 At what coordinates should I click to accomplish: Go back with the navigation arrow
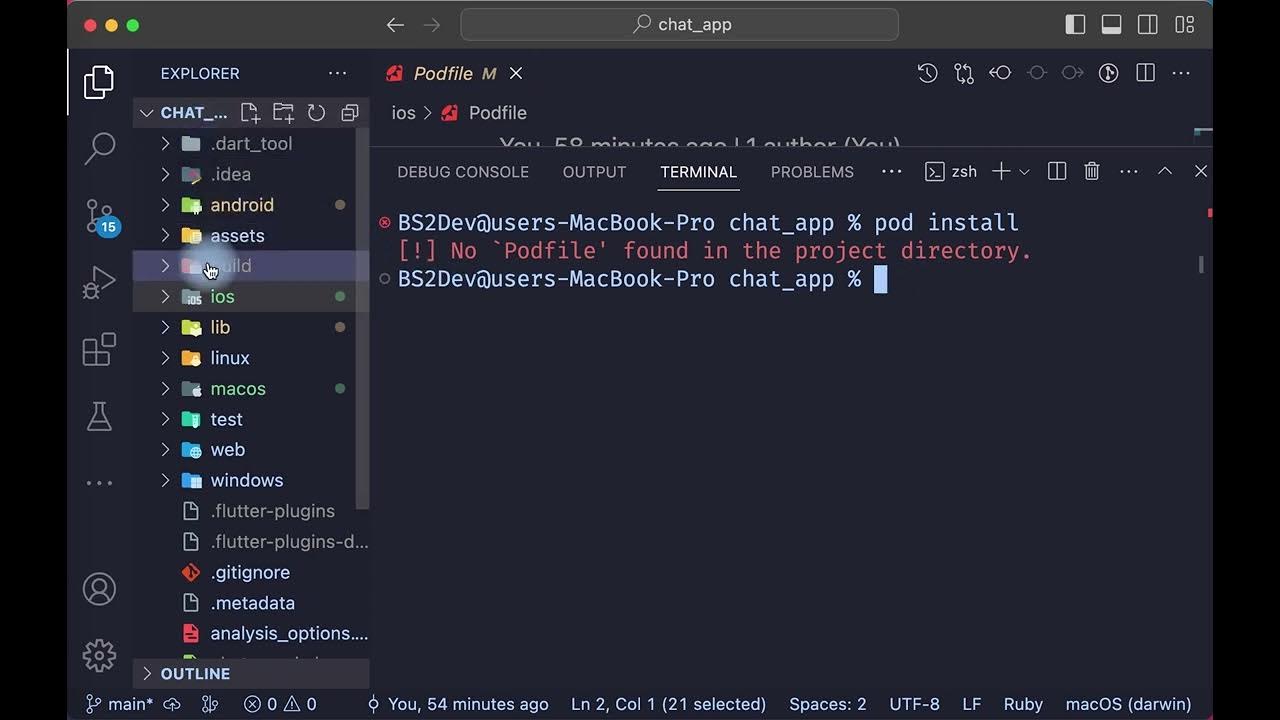(395, 25)
